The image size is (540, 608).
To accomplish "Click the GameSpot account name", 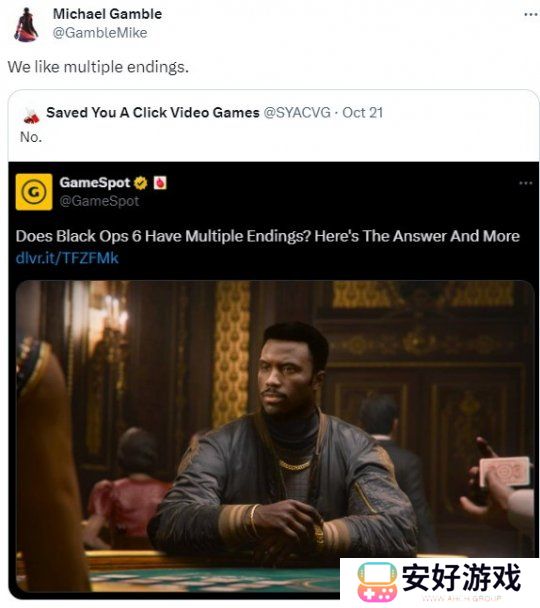I will pyautogui.click(x=95, y=182).
